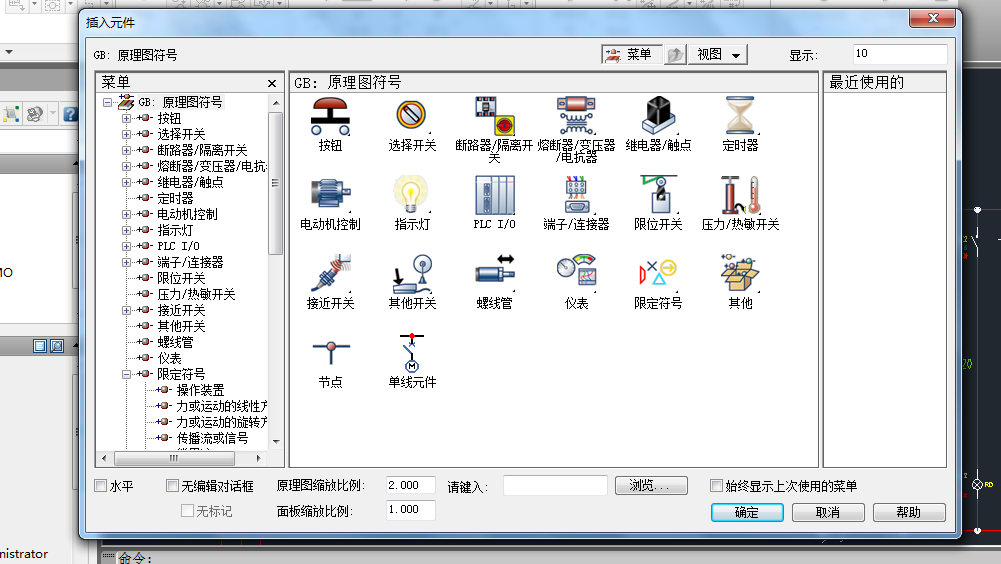
Task: Choose the 电动机控制 motor control icon
Action: [330, 195]
